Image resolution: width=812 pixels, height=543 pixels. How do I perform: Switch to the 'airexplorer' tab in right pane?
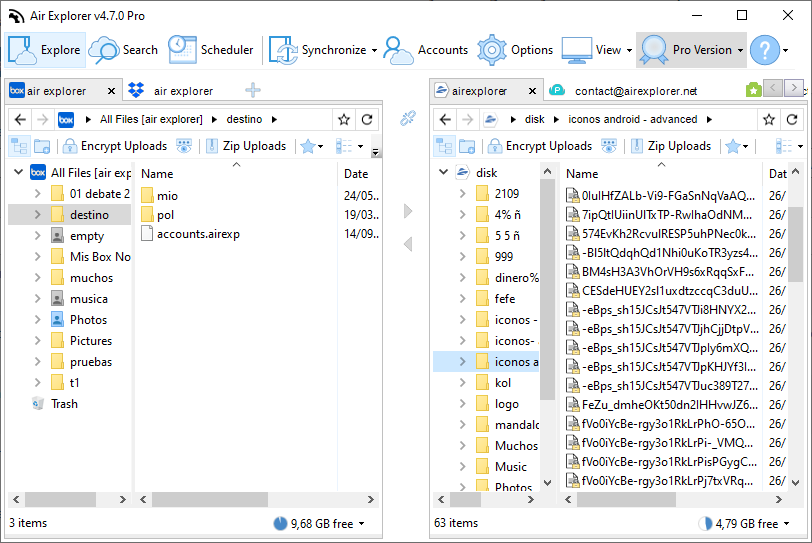pyautogui.click(x=478, y=91)
